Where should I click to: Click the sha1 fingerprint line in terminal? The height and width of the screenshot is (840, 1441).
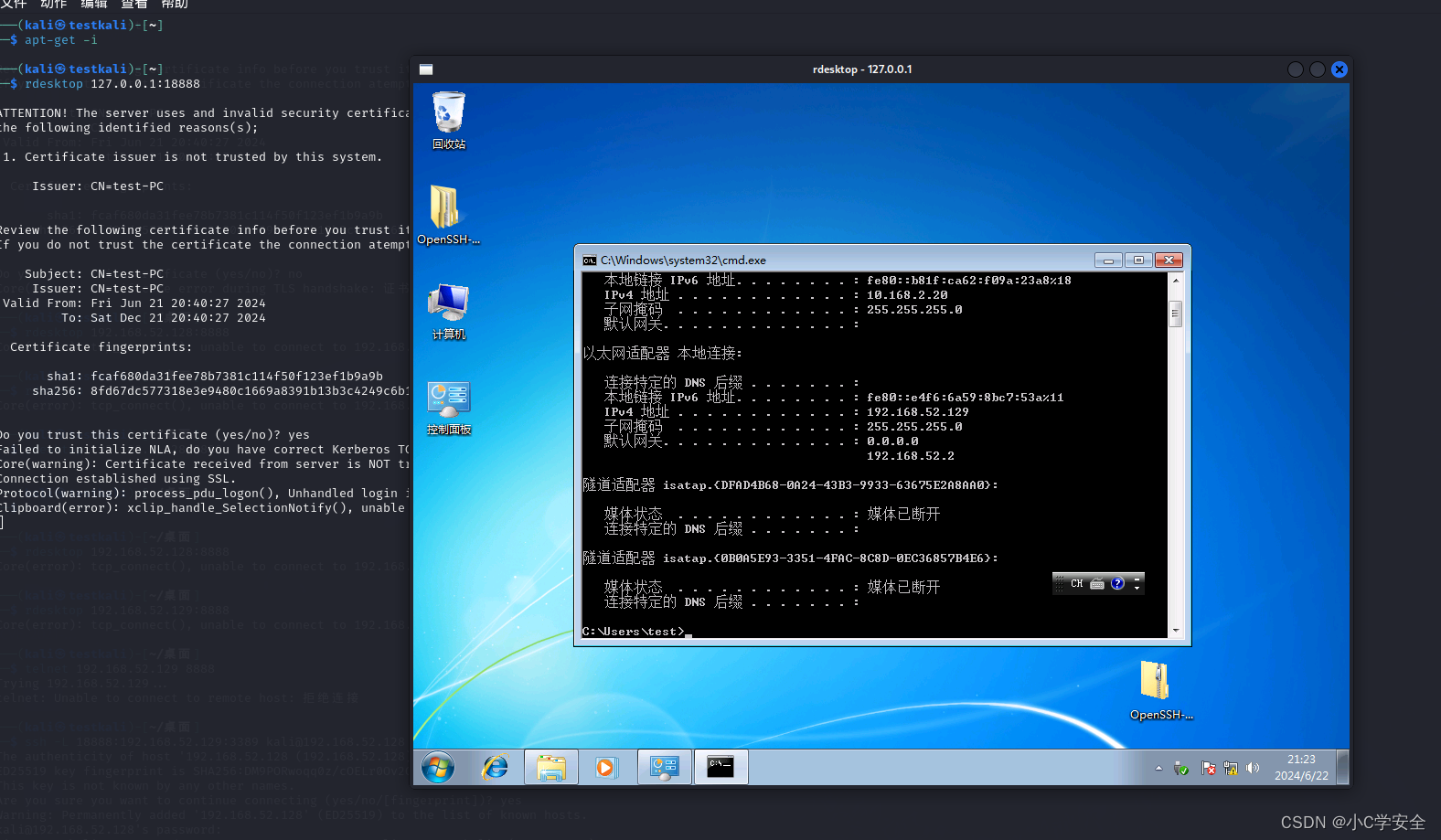[x=215, y=377]
